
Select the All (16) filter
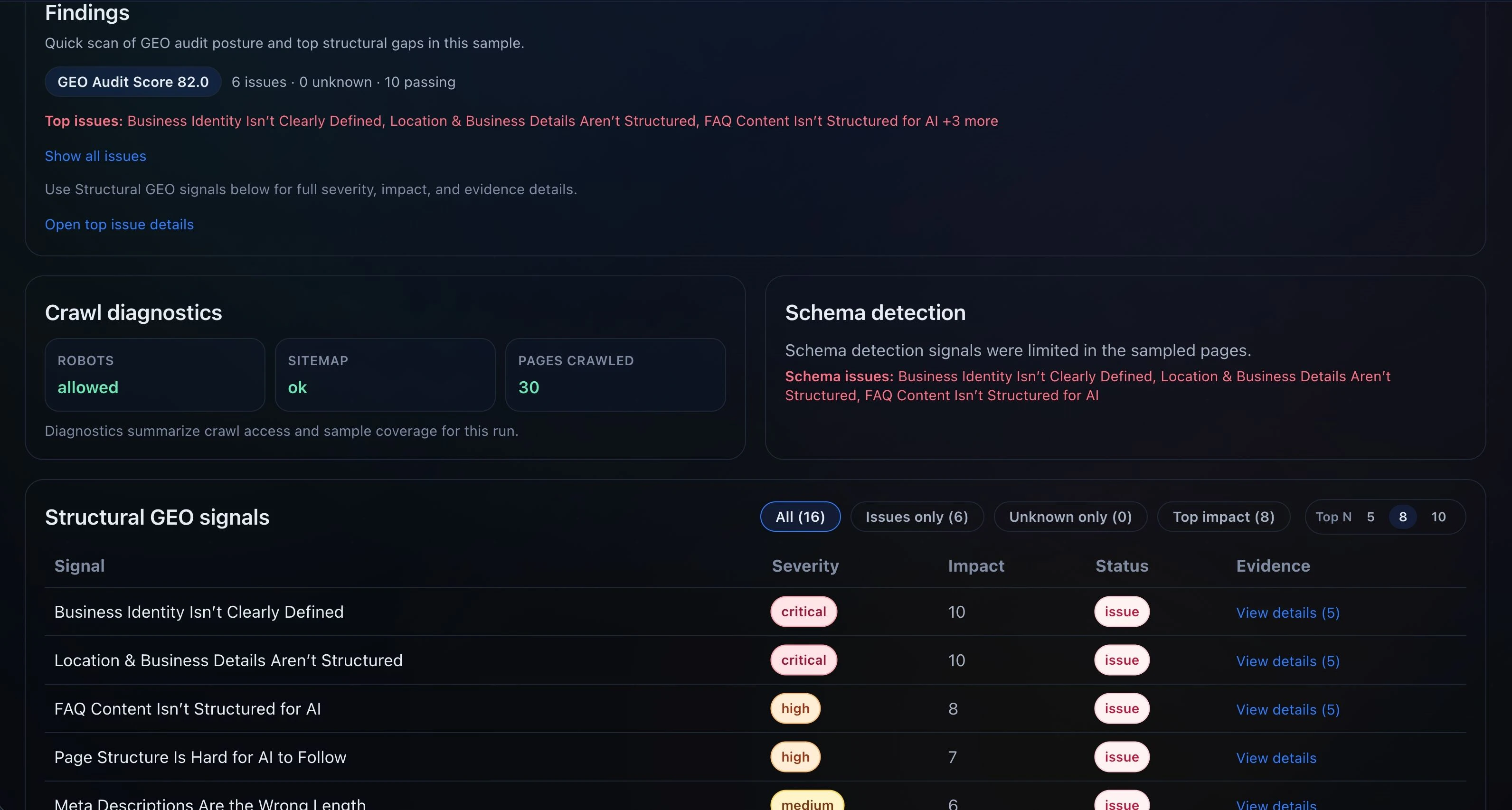pos(799,517)
